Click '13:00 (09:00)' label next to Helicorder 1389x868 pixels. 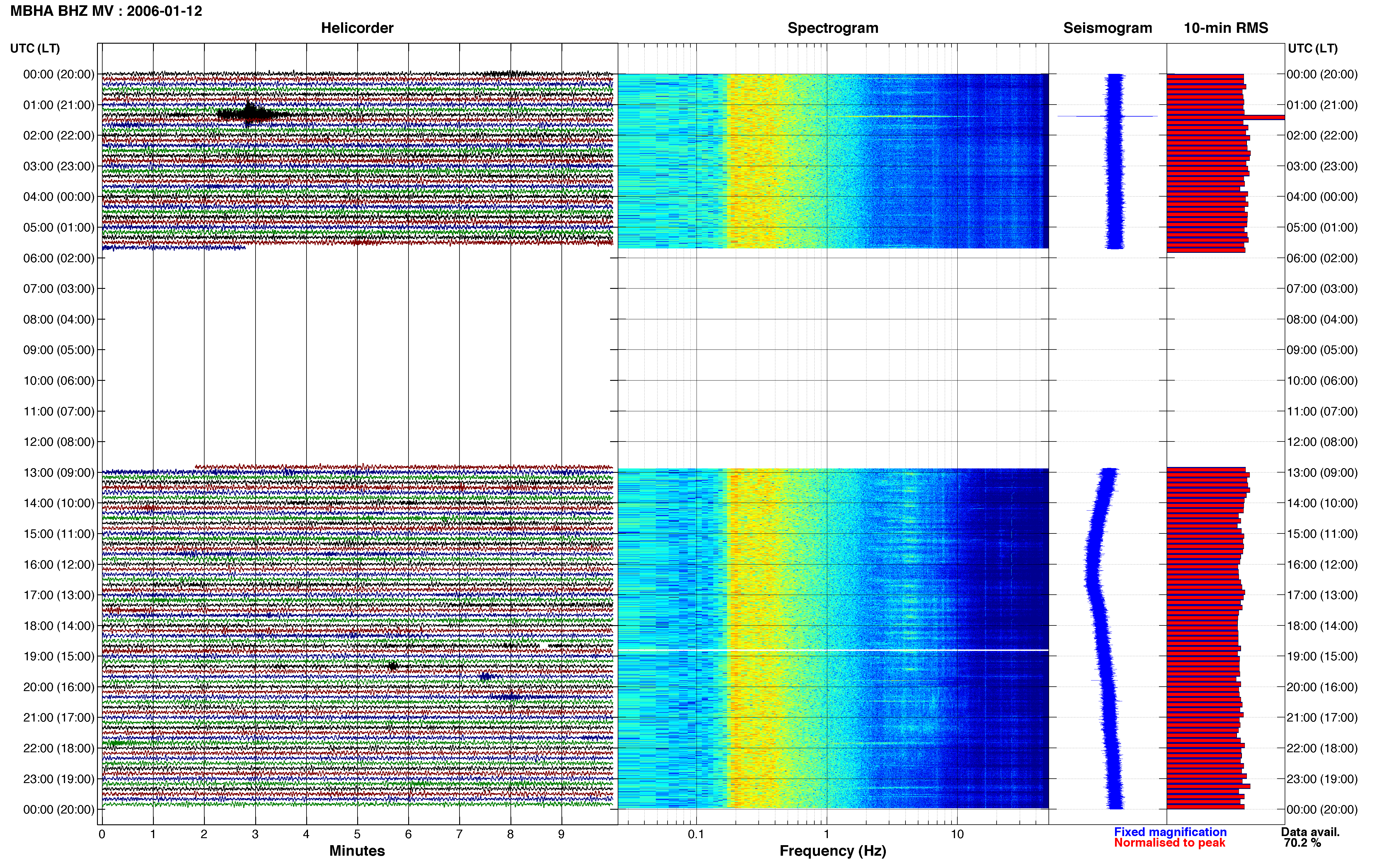click(59, 473)
